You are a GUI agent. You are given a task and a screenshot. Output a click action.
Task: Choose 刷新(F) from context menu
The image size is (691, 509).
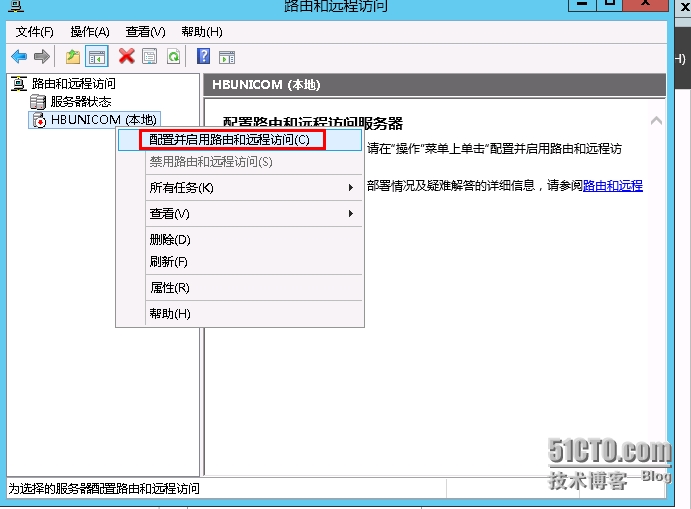240,262
